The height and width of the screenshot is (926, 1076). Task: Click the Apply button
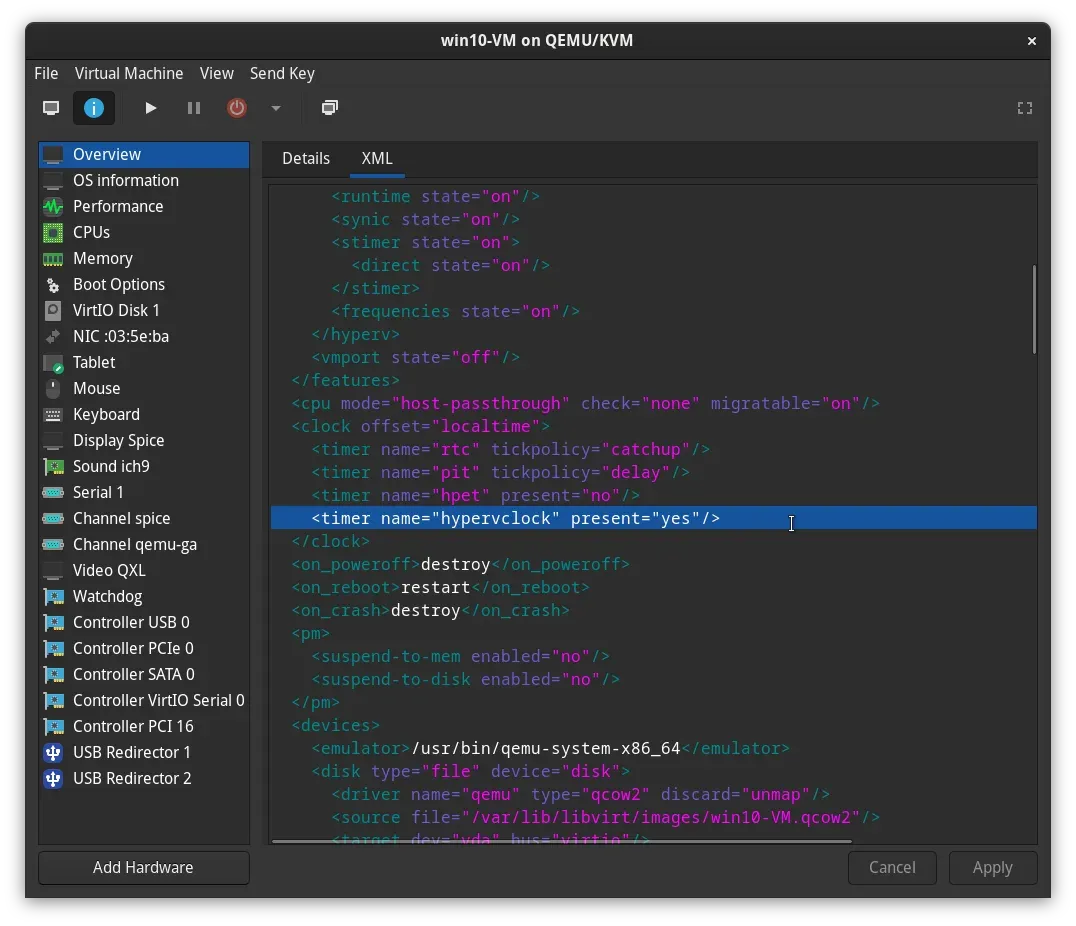click(992, 868)
